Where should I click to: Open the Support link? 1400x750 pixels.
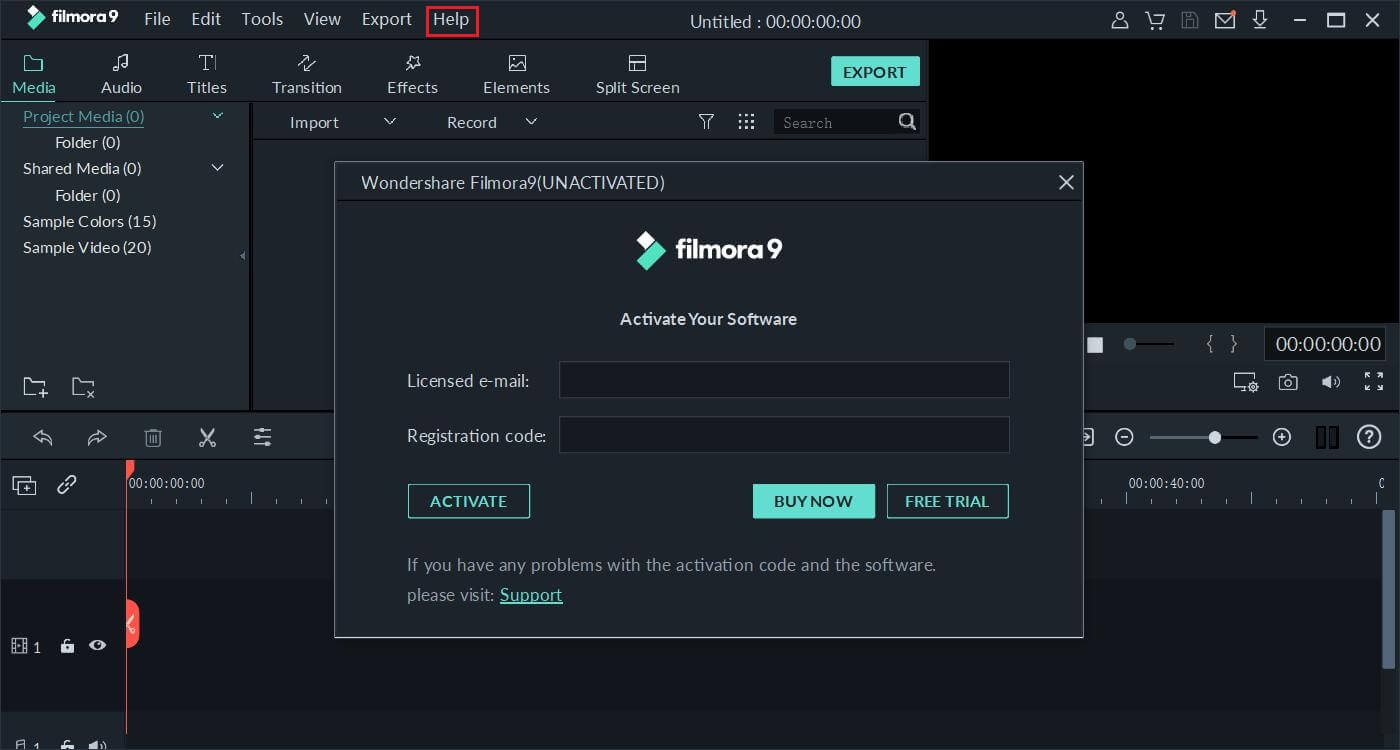click(531, 595)
